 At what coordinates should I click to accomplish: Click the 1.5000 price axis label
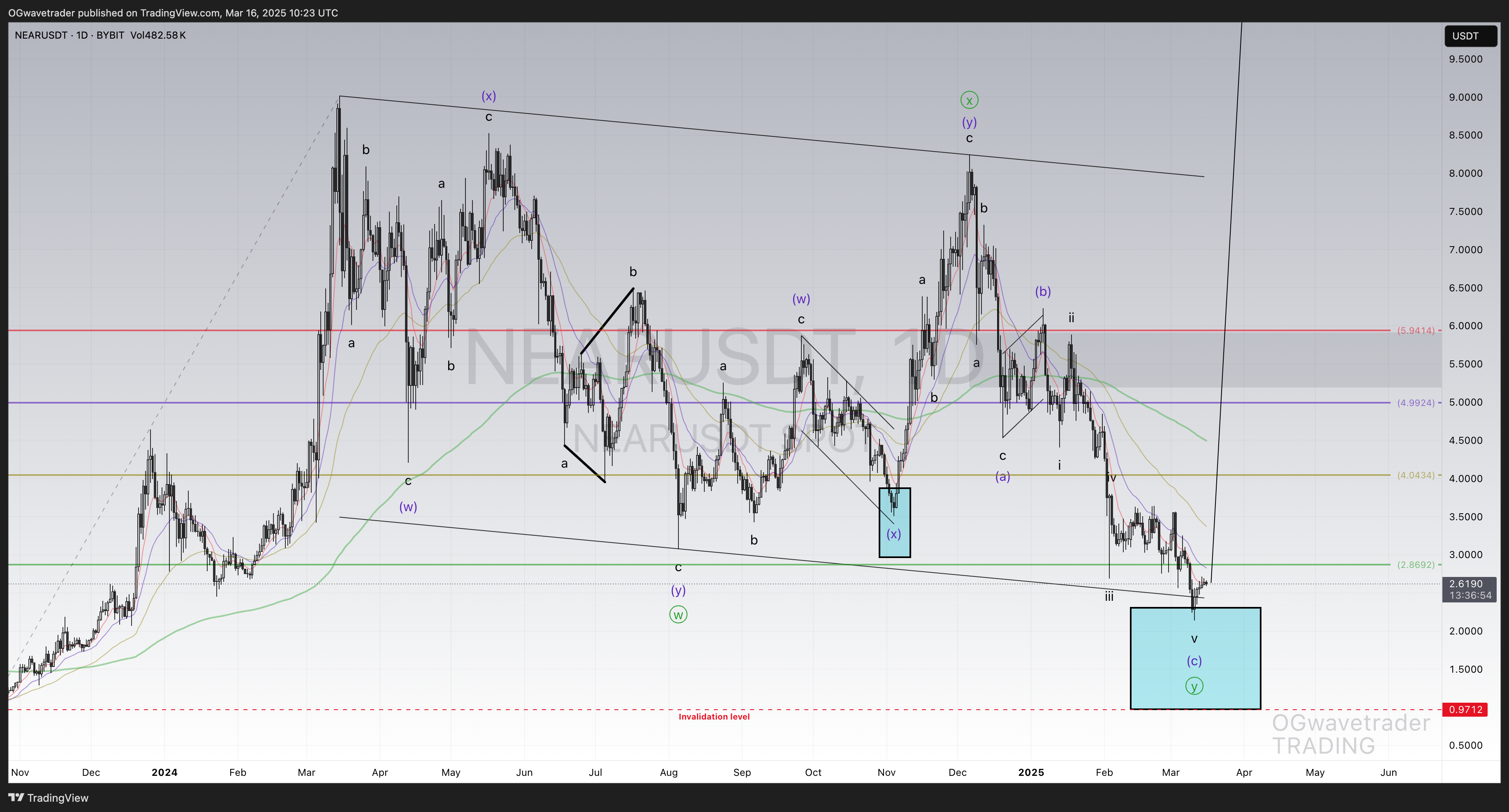(1466, 669)
